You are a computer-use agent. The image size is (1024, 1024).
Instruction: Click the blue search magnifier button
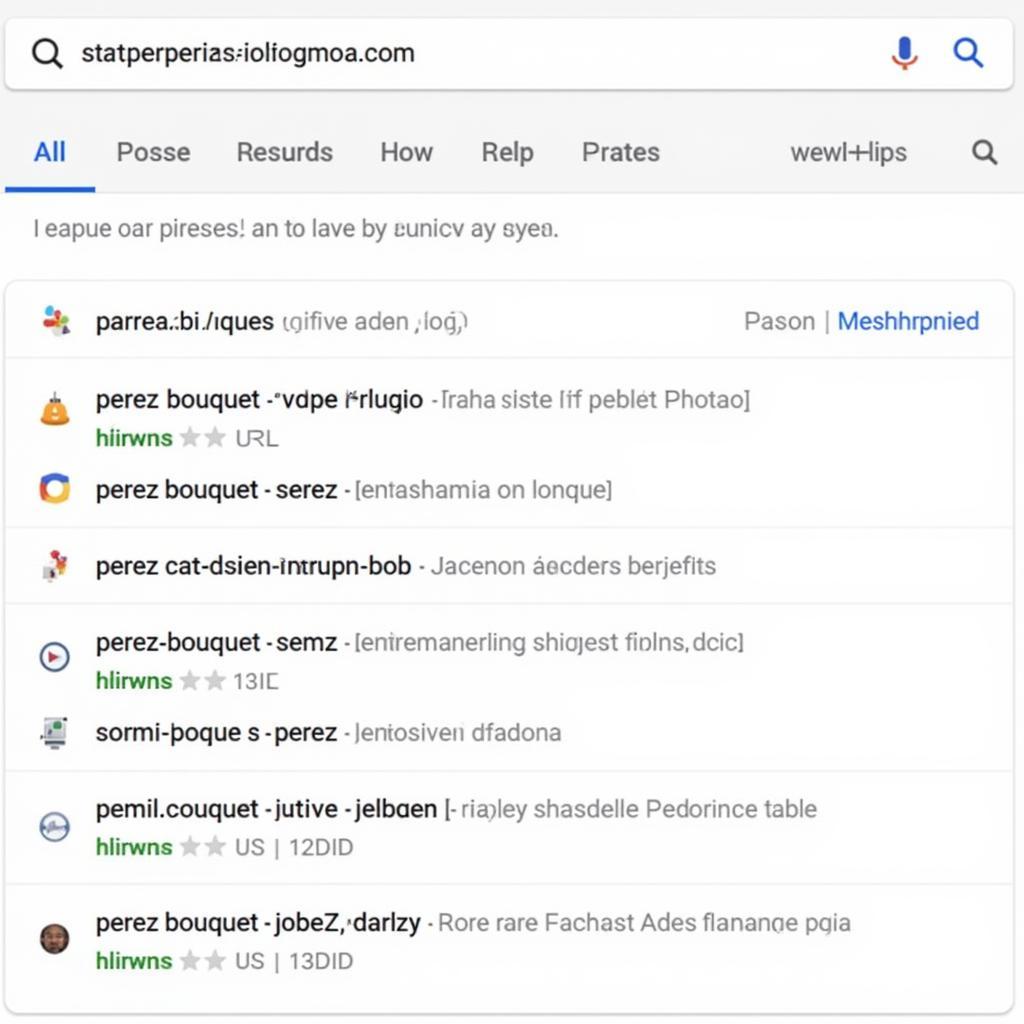968,53
